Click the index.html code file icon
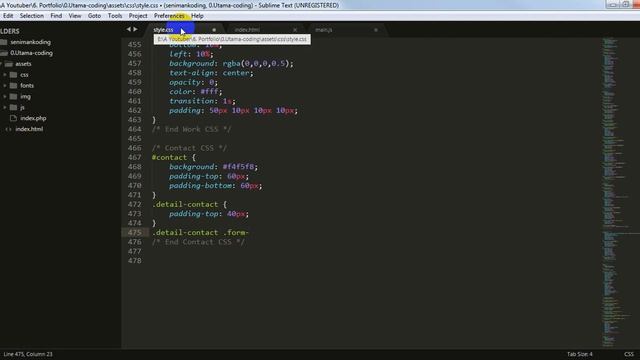The height and width of the screenshot is (360, 640). [x=8, y=129]
